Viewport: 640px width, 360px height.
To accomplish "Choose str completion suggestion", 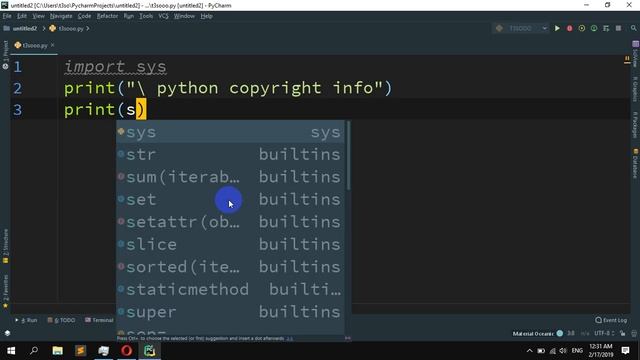I will click(231, 154).
